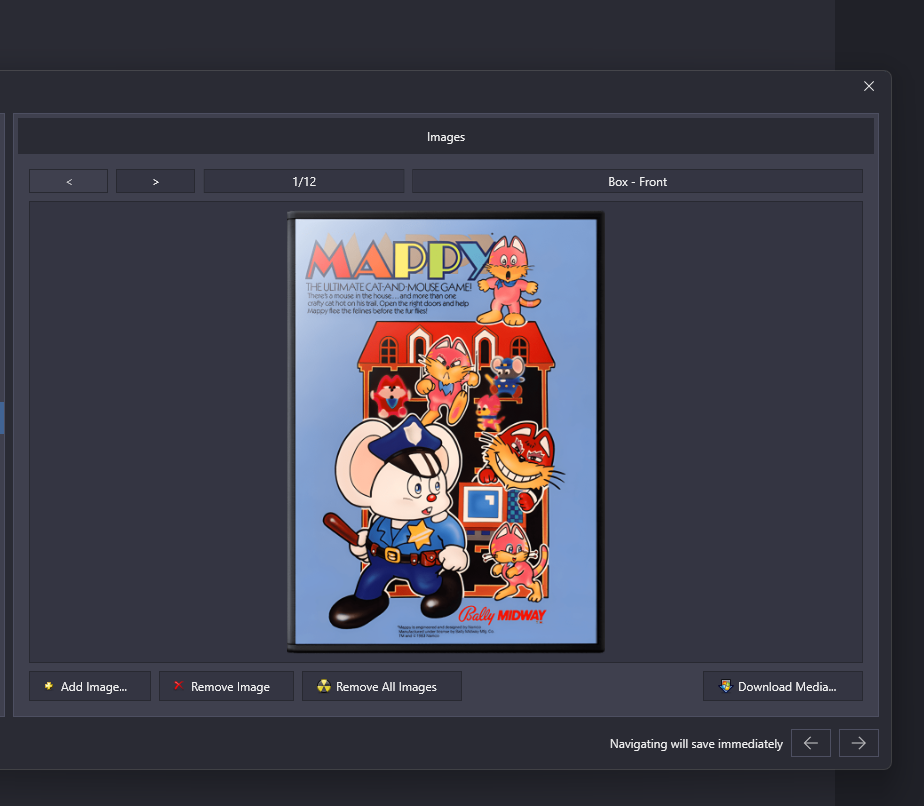The height and width of the screenshot is (806, 924).
Task: Click the red X icon beside Remove Image
Action: [x=178, y=686]
